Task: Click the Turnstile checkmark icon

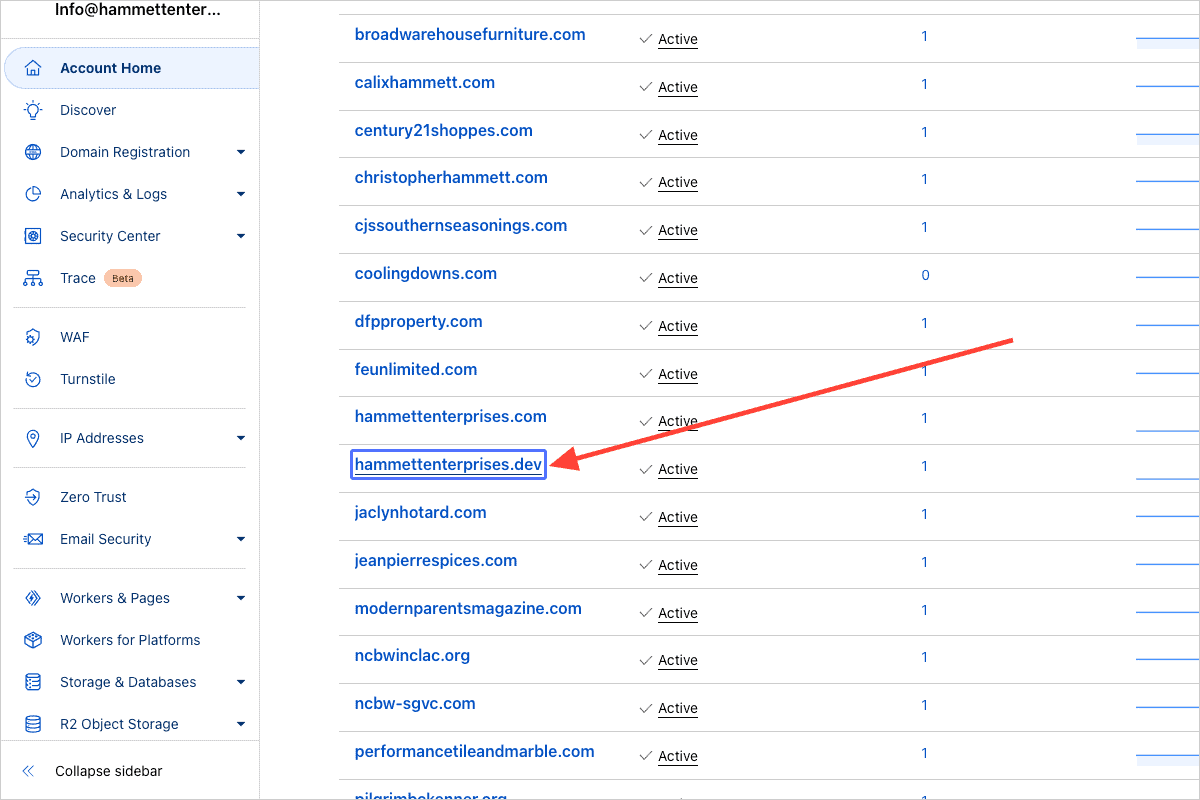Action: (33, 379)
